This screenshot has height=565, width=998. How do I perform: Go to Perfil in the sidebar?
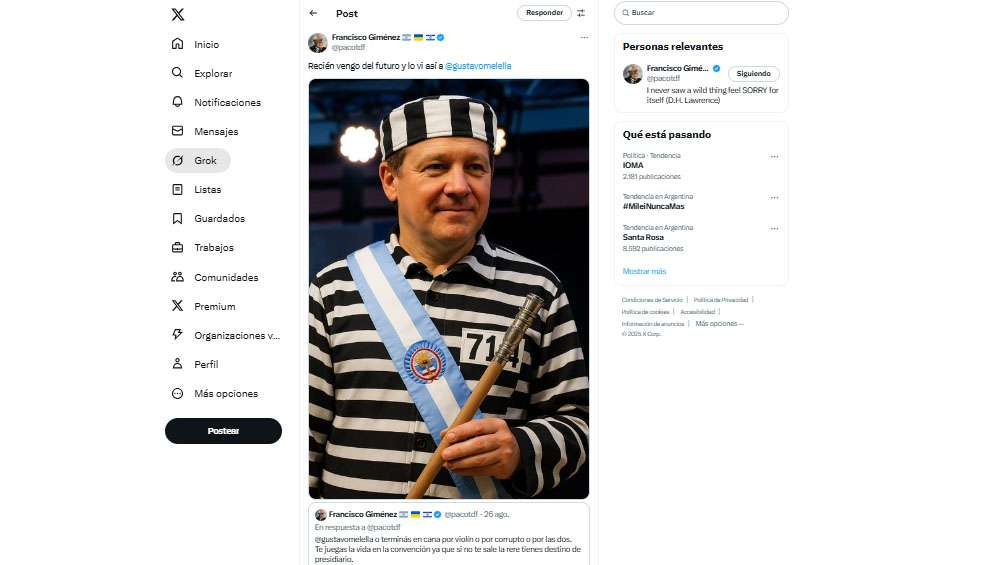pyautogui.click(x=206, y=364)
